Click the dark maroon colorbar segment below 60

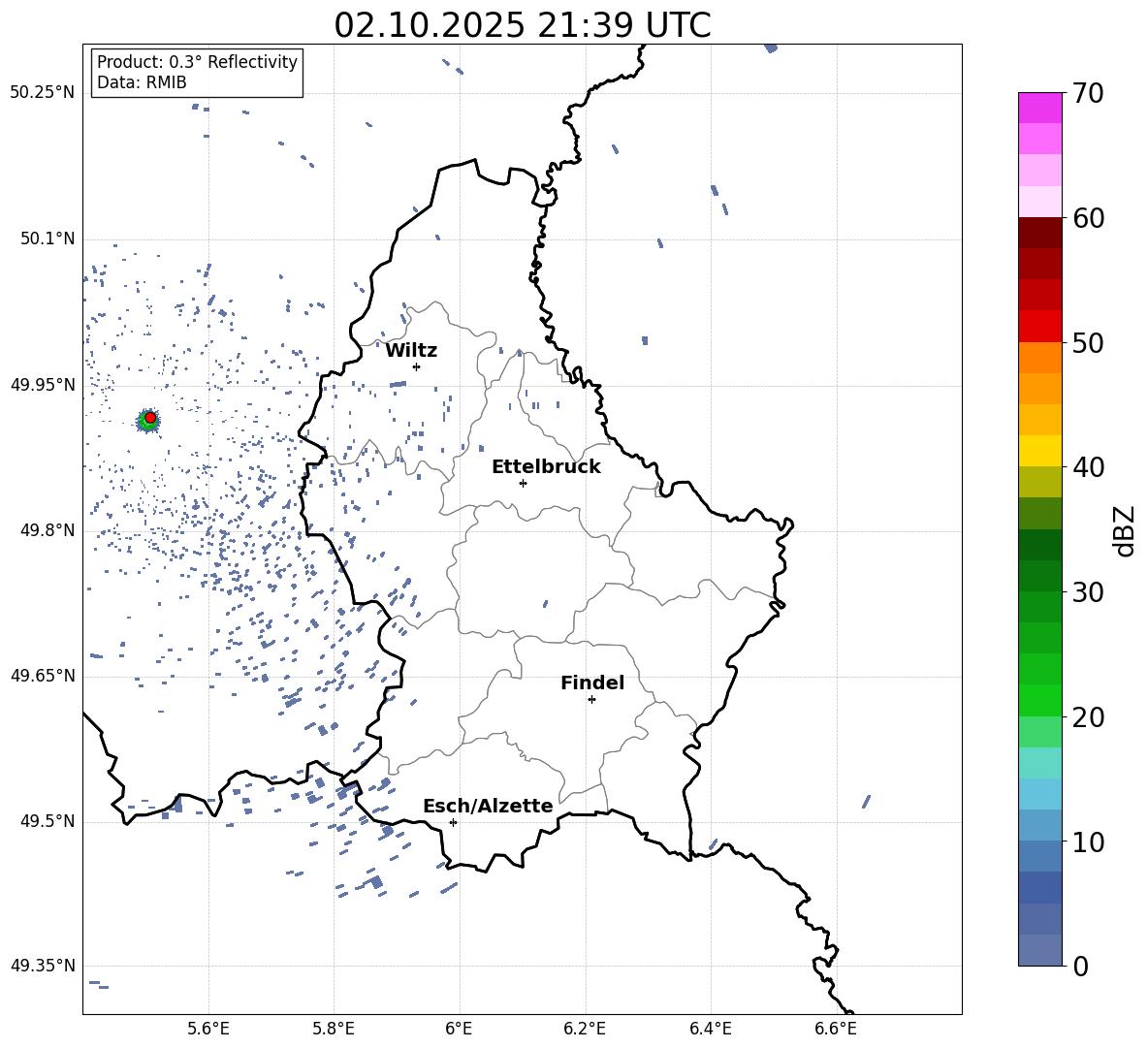(1039, 233)
